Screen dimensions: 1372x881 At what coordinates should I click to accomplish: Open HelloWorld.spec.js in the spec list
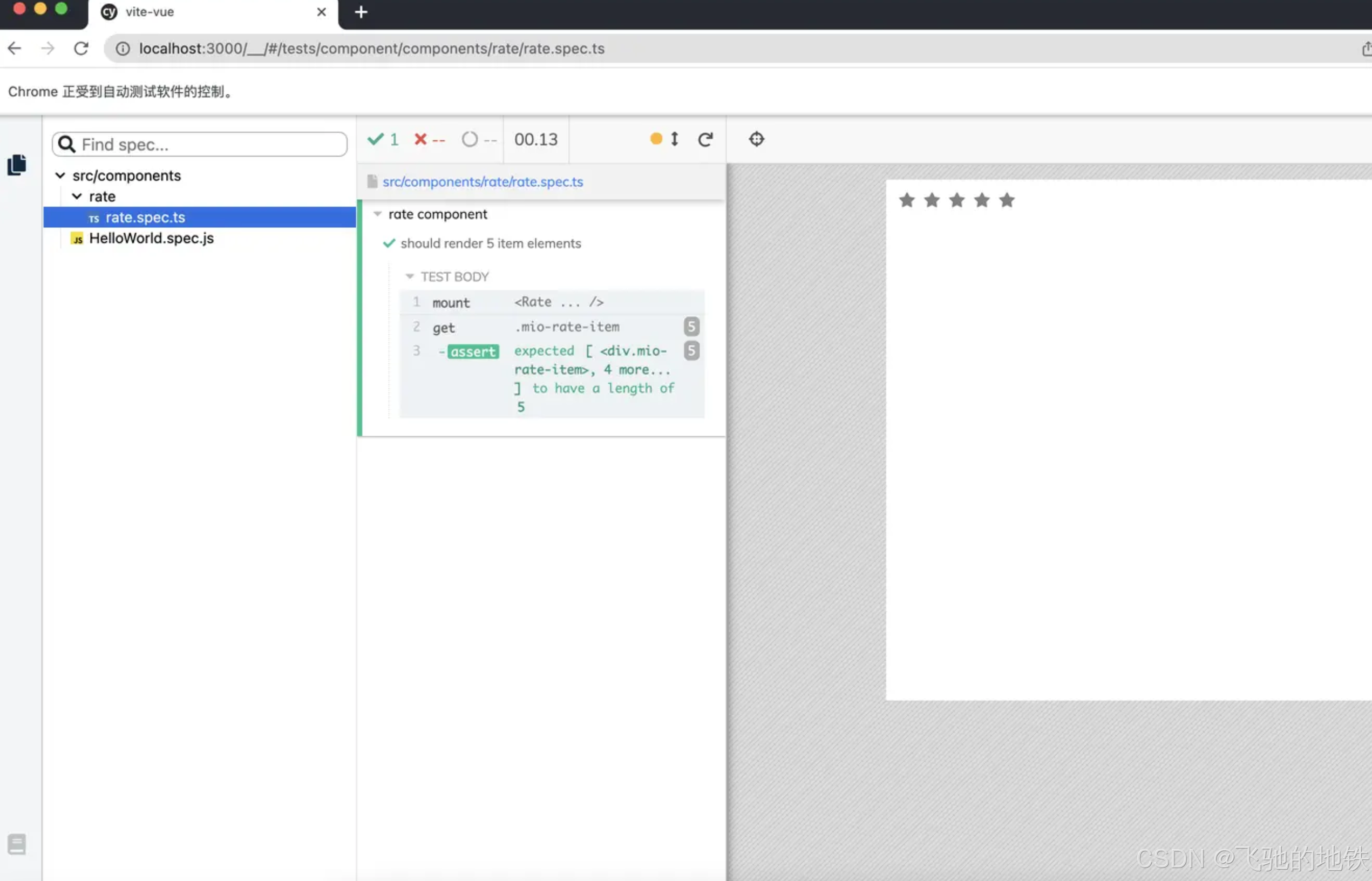151,238
